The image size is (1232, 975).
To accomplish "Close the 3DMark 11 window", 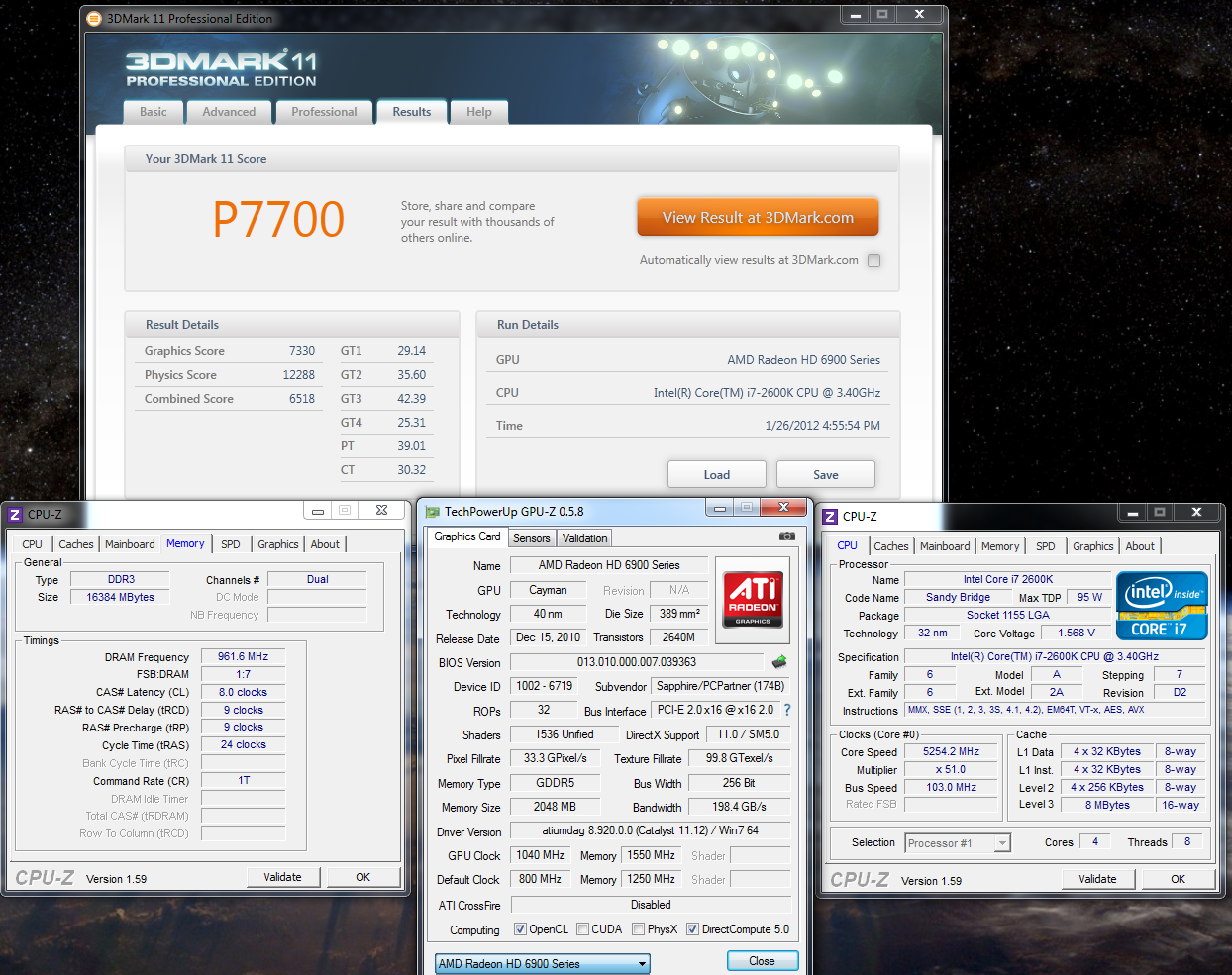I will pyautogui.click(x=919, y=15).
